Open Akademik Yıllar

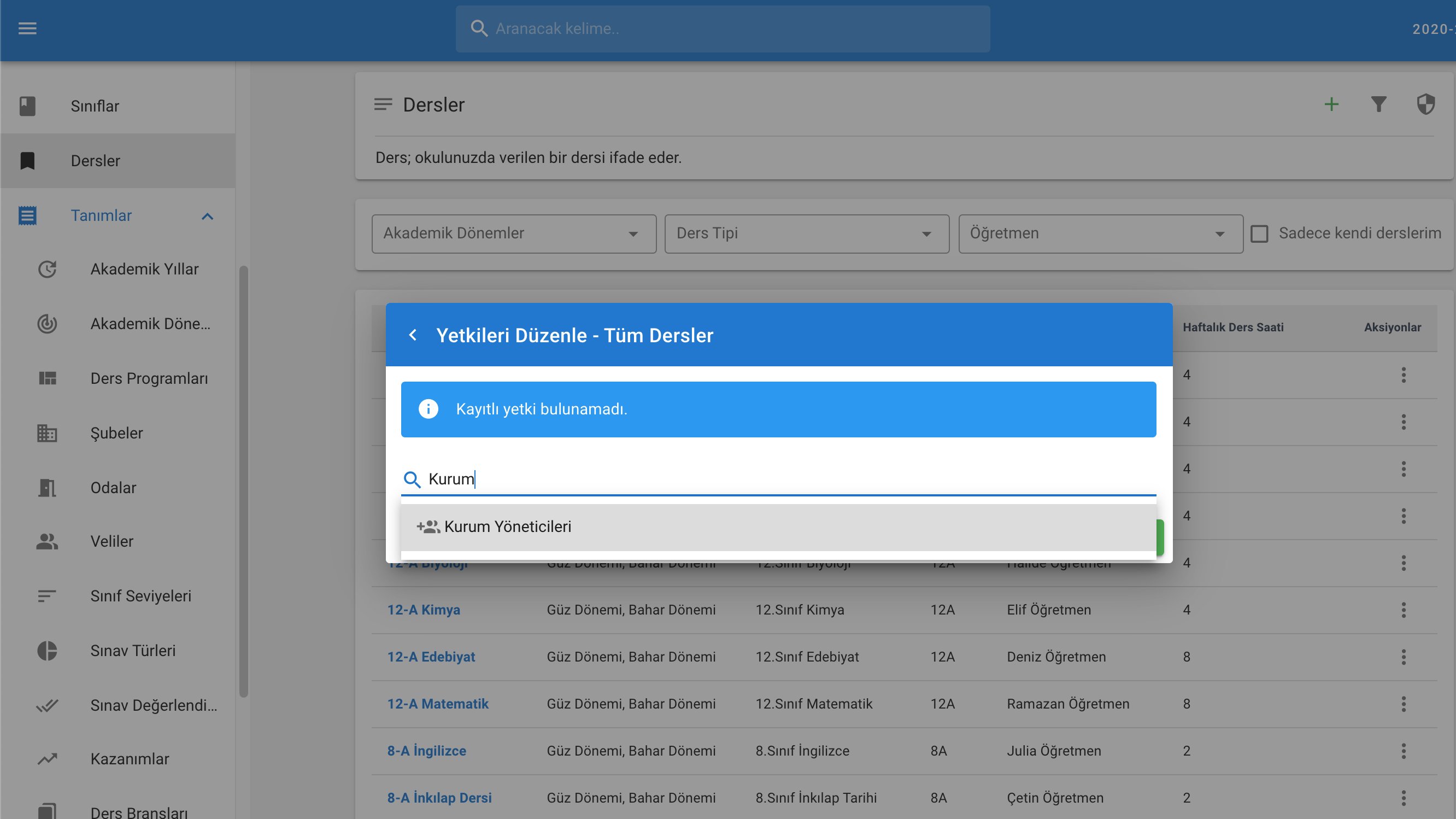tap(144, 269)
